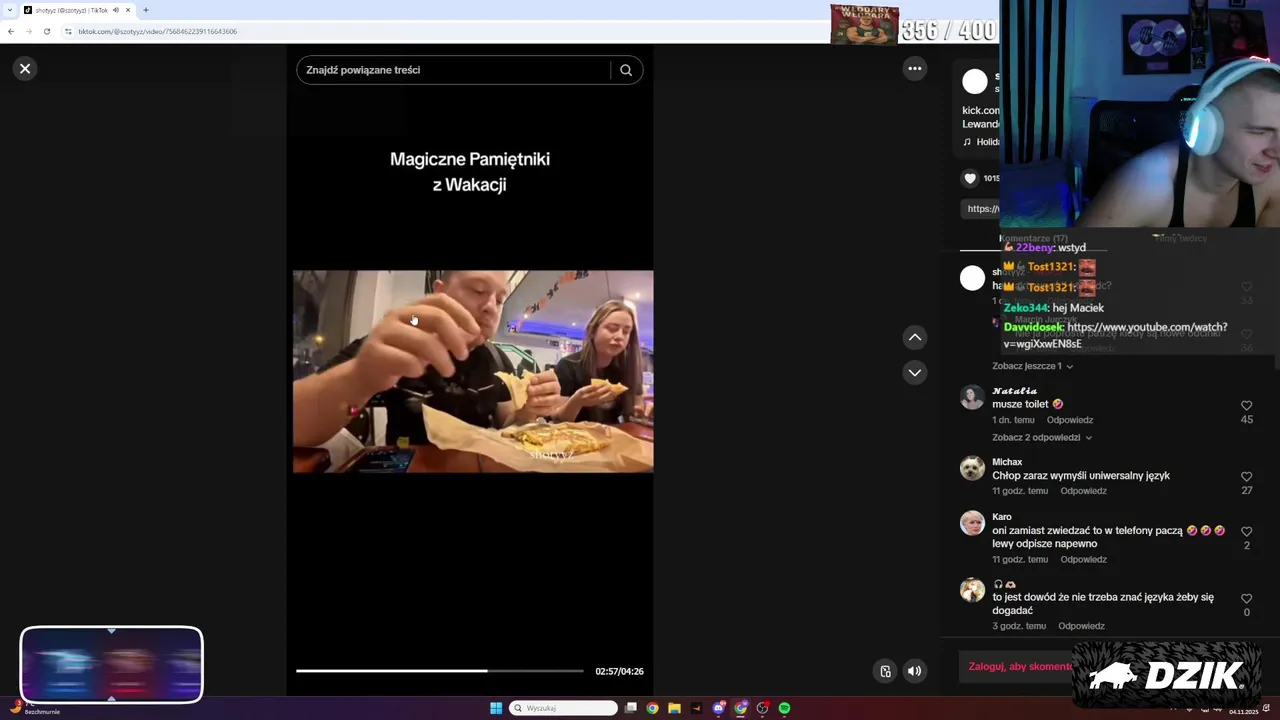Switch to the Komentarze (17) tab
The image size is (1280, 720).
(1033, 238)
